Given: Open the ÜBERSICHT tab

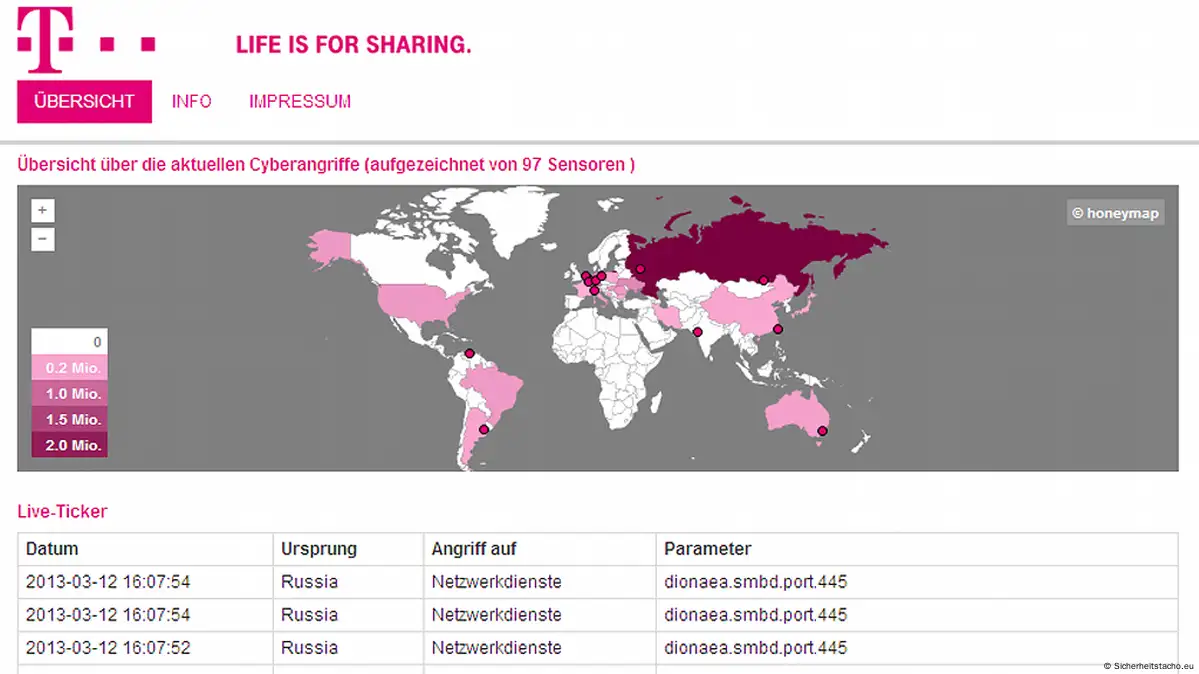Looking at the screenshot, I should tap(84, 101).
